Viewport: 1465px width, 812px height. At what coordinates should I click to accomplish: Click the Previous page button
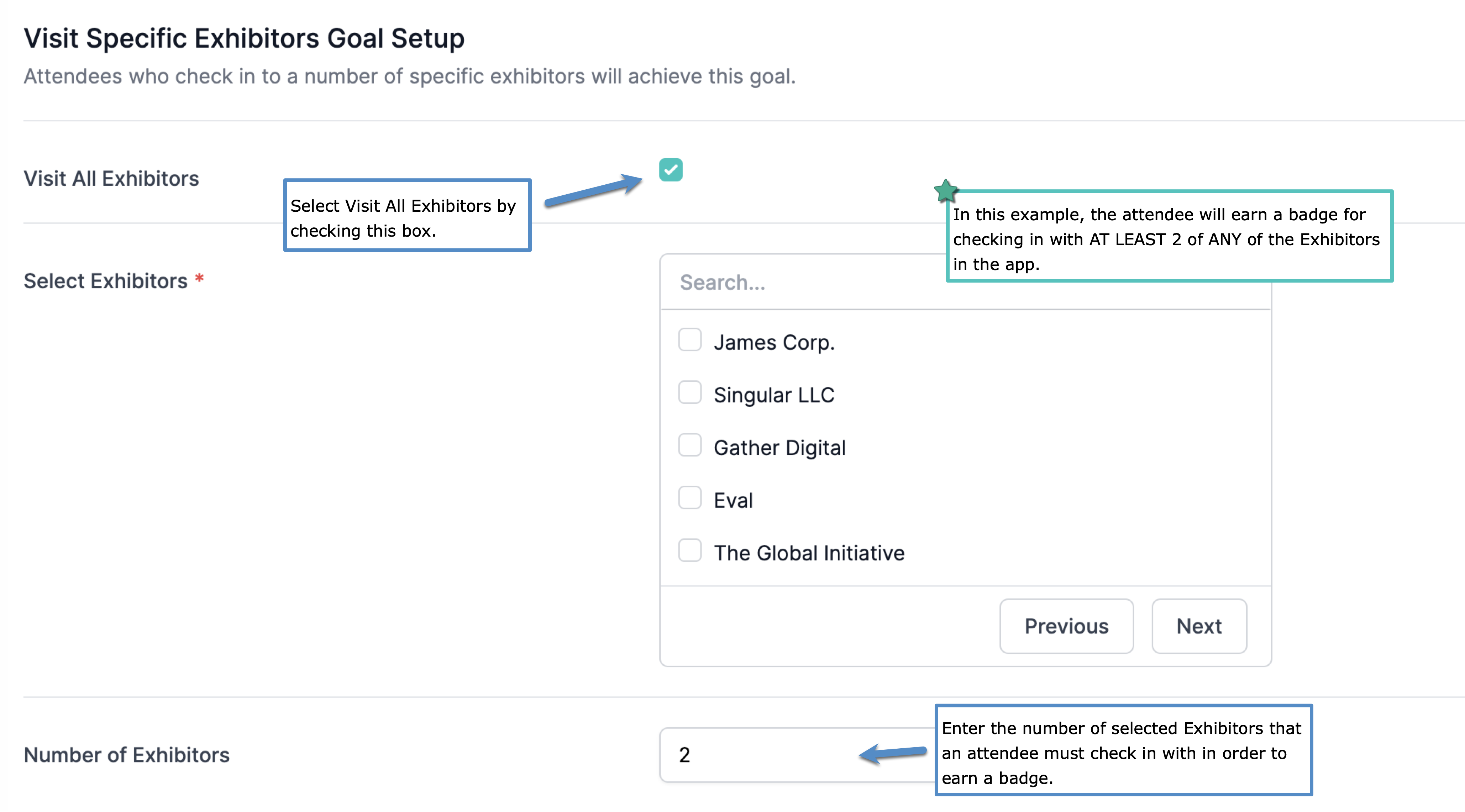1066,626
